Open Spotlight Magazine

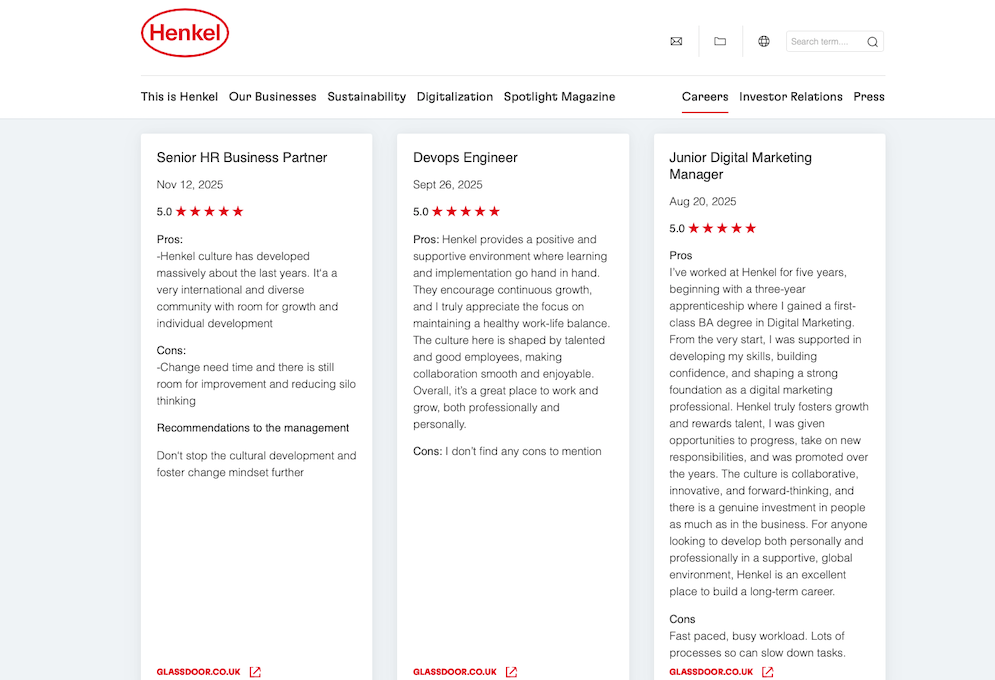point(559,97)
